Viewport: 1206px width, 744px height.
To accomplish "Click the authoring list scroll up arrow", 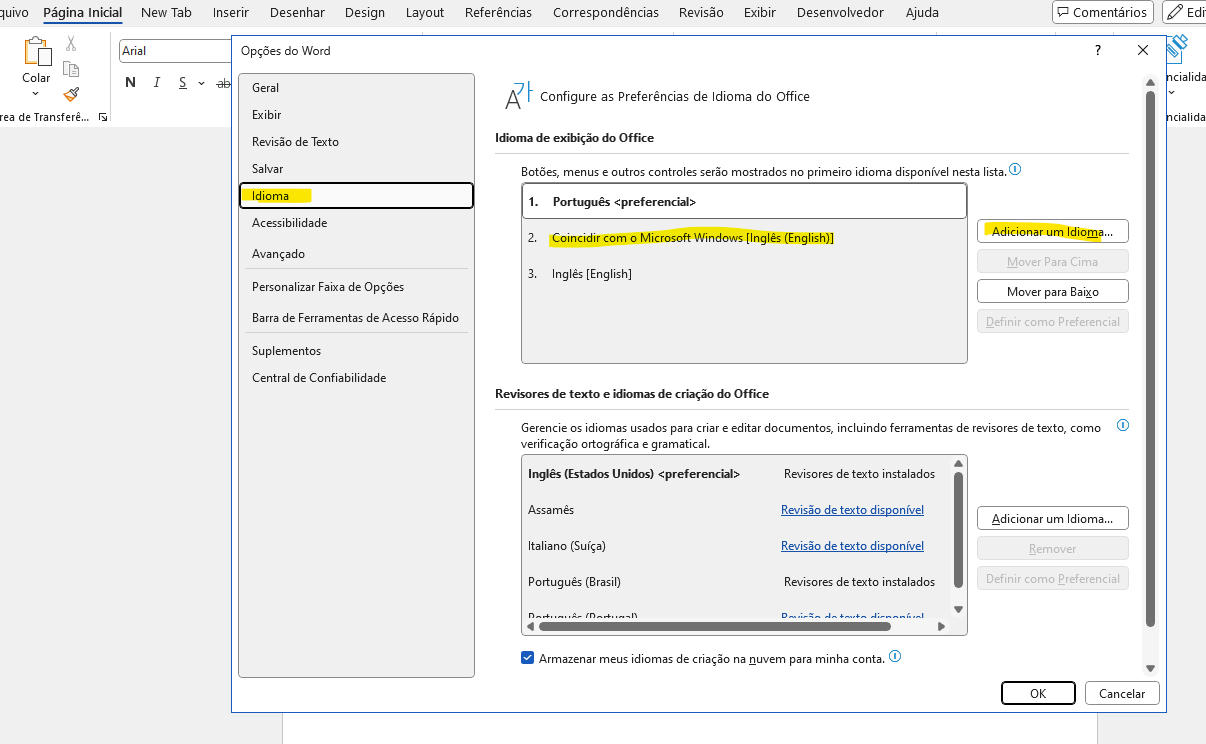I will 958,464.
